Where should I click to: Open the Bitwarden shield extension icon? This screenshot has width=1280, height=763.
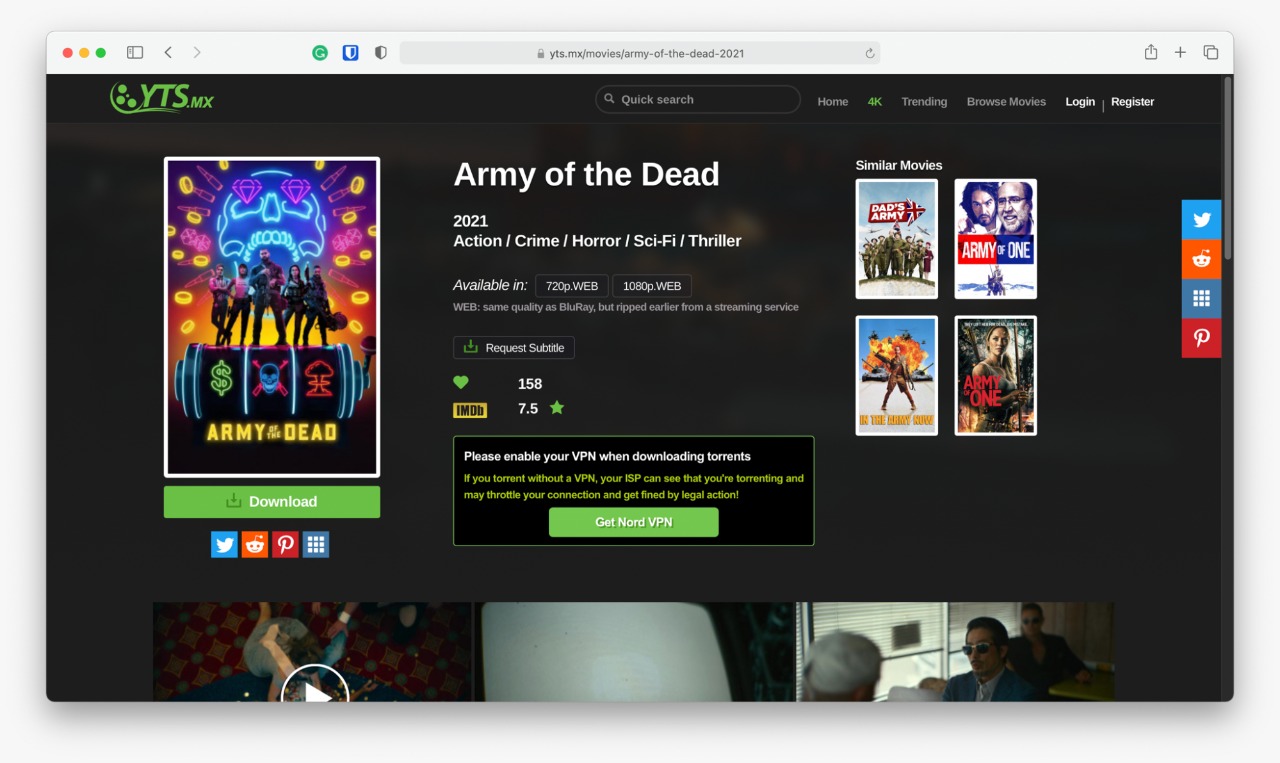(x=350, y=53)
